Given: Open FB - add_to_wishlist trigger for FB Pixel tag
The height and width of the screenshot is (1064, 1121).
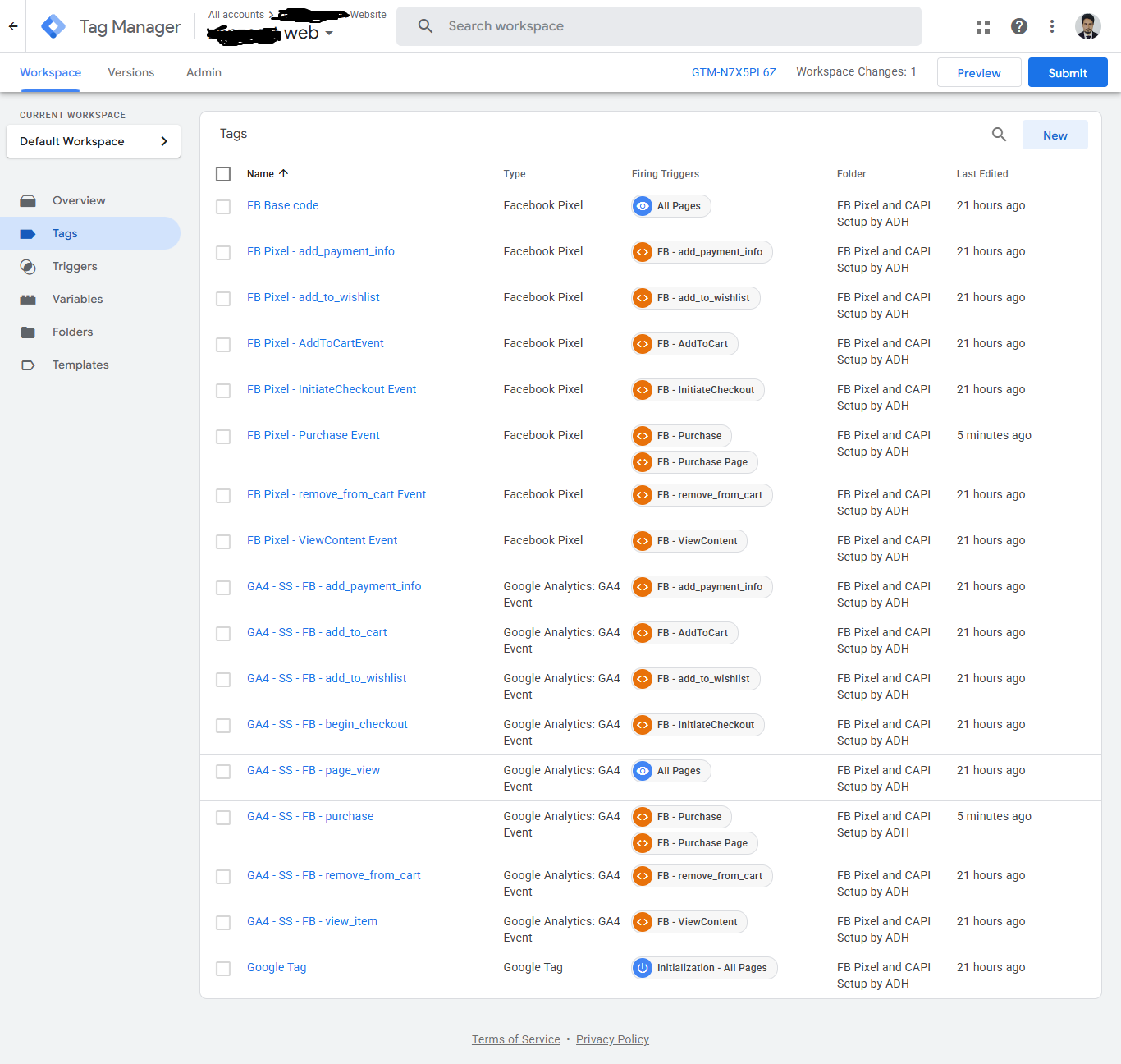Looking at the screenshot, I should tap(695, 298).
